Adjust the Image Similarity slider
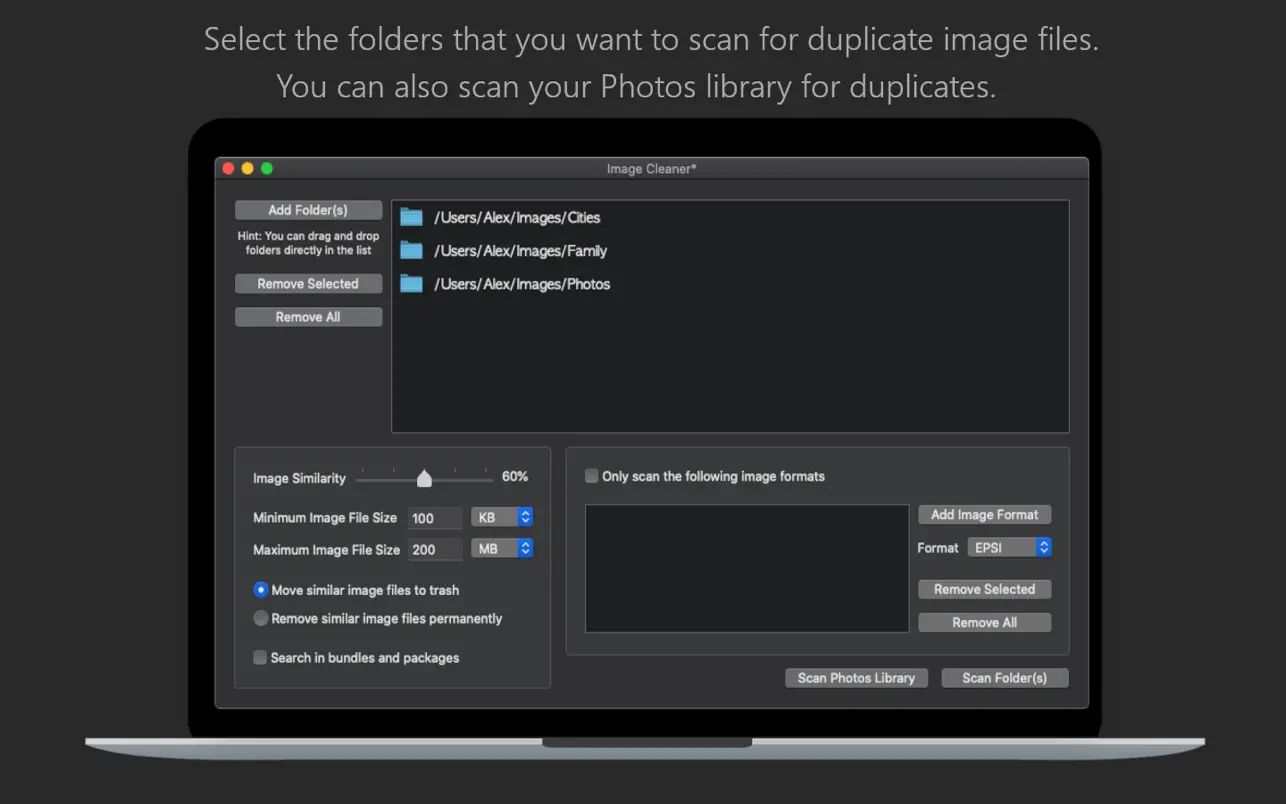This screenshot has height=804, width=1286. point(423,478)
